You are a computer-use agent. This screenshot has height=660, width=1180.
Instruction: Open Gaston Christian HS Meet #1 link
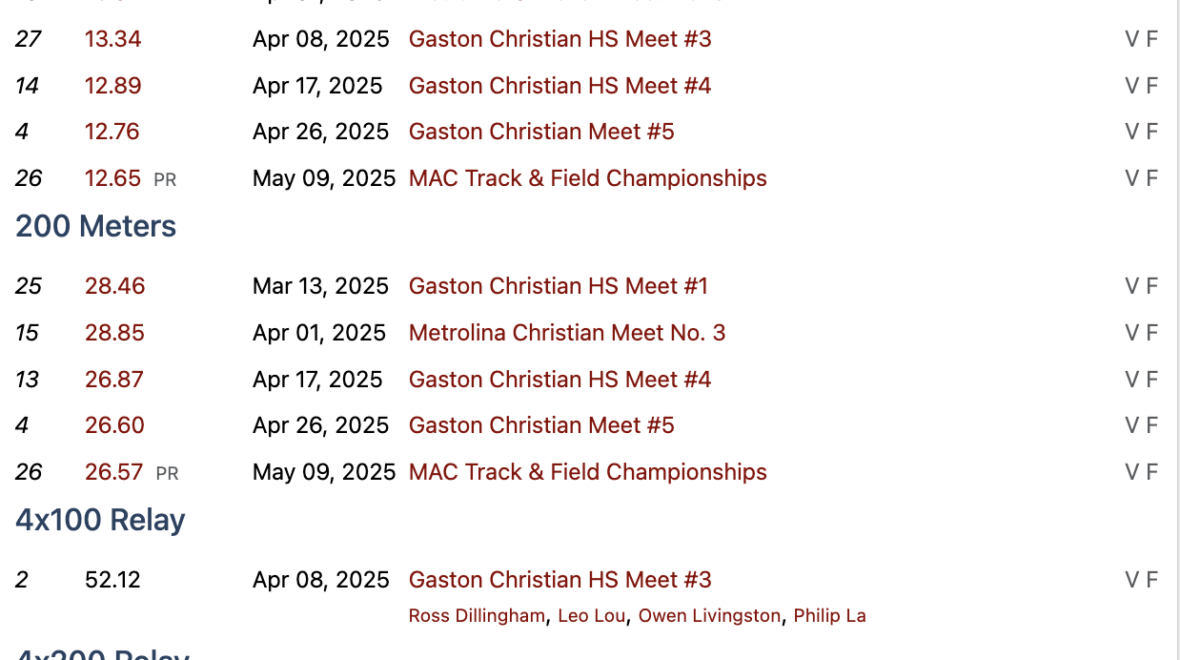pyautogui.click(x=558, y=286)
